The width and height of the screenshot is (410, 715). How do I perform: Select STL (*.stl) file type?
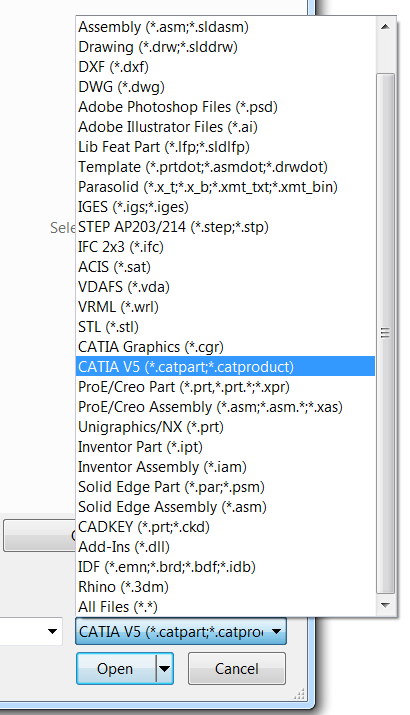225,327
